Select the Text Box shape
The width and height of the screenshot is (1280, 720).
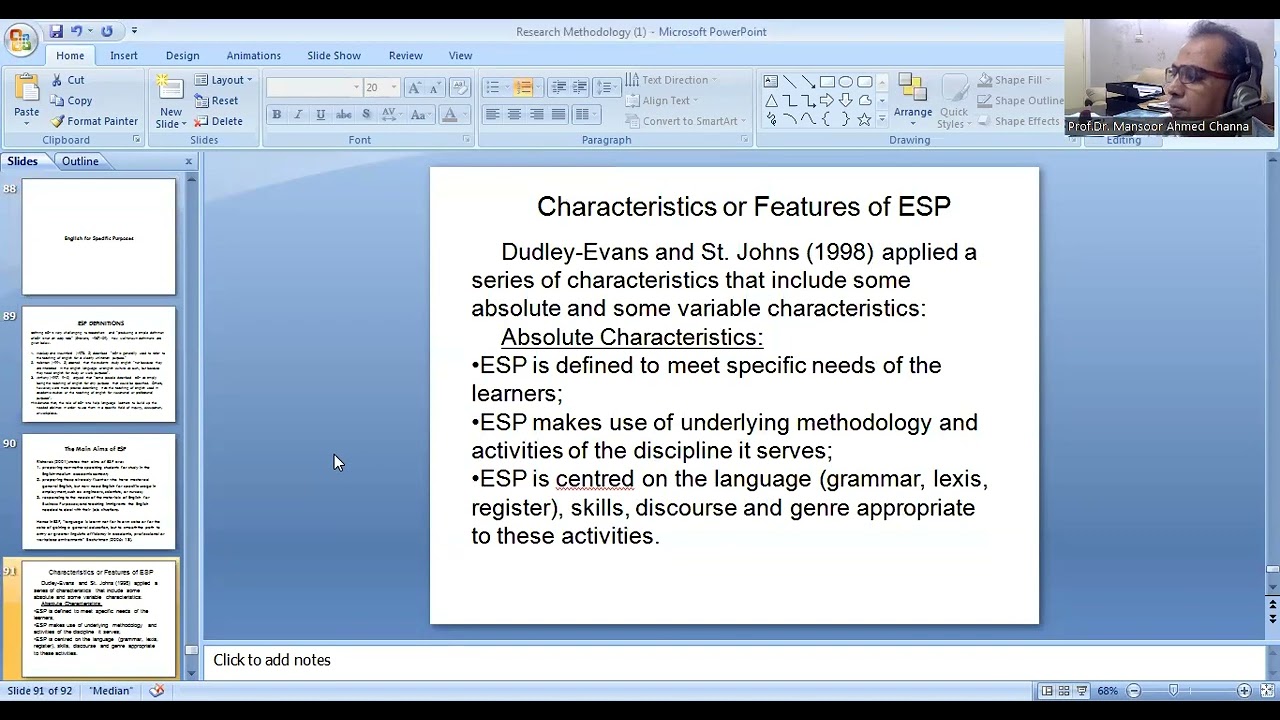(x=770, y=81)
